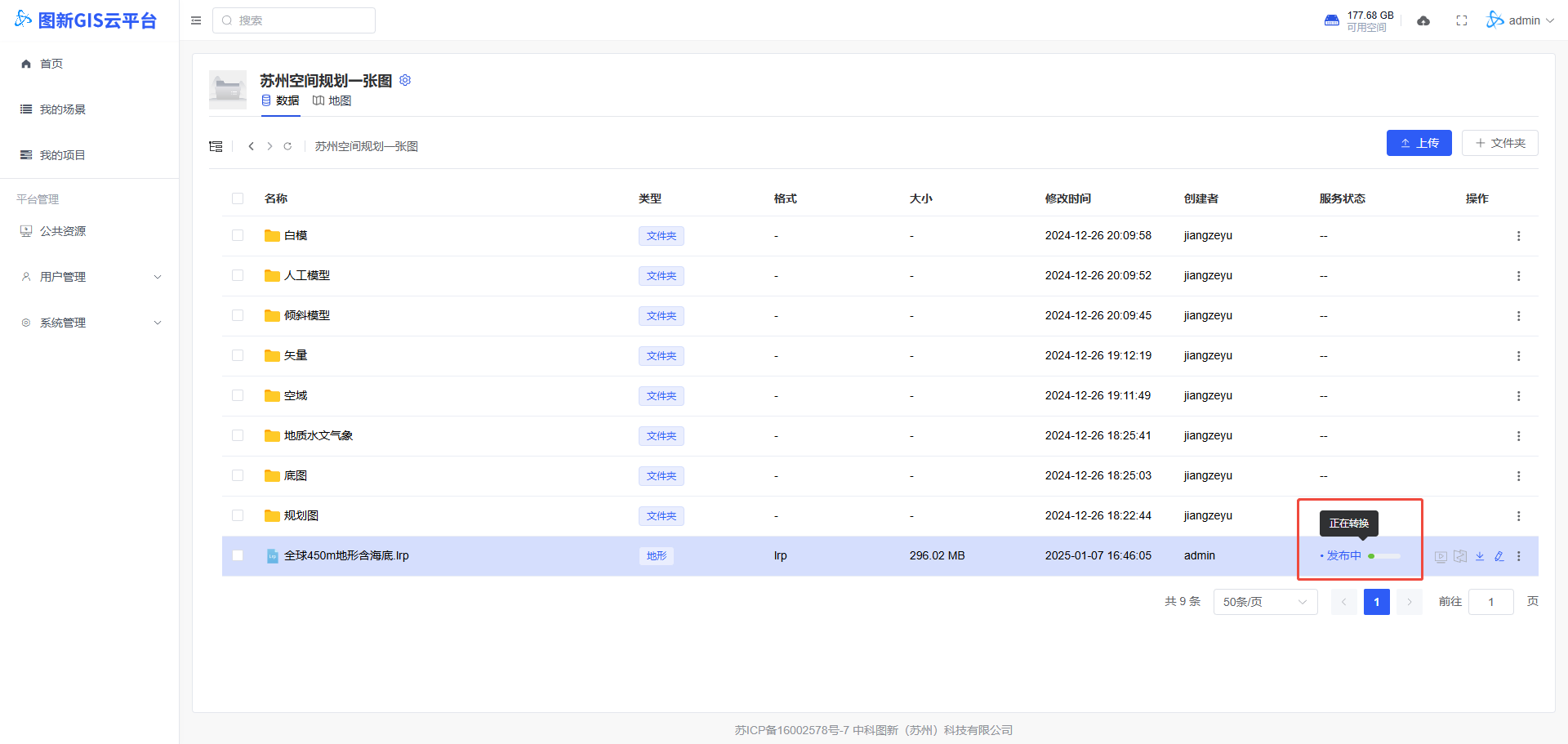Switch to the 地图 tab

332,100
